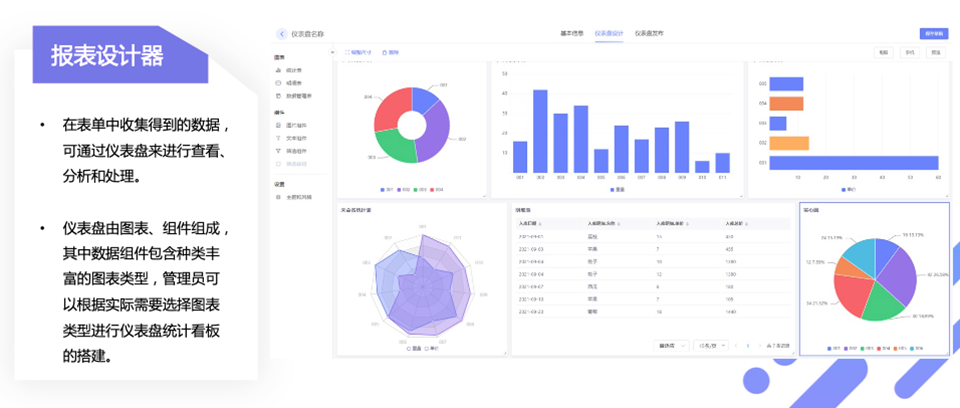Toggle the 重量 legend under the vertical bar chart
The image size is (960, 408).
click(618, 190)
